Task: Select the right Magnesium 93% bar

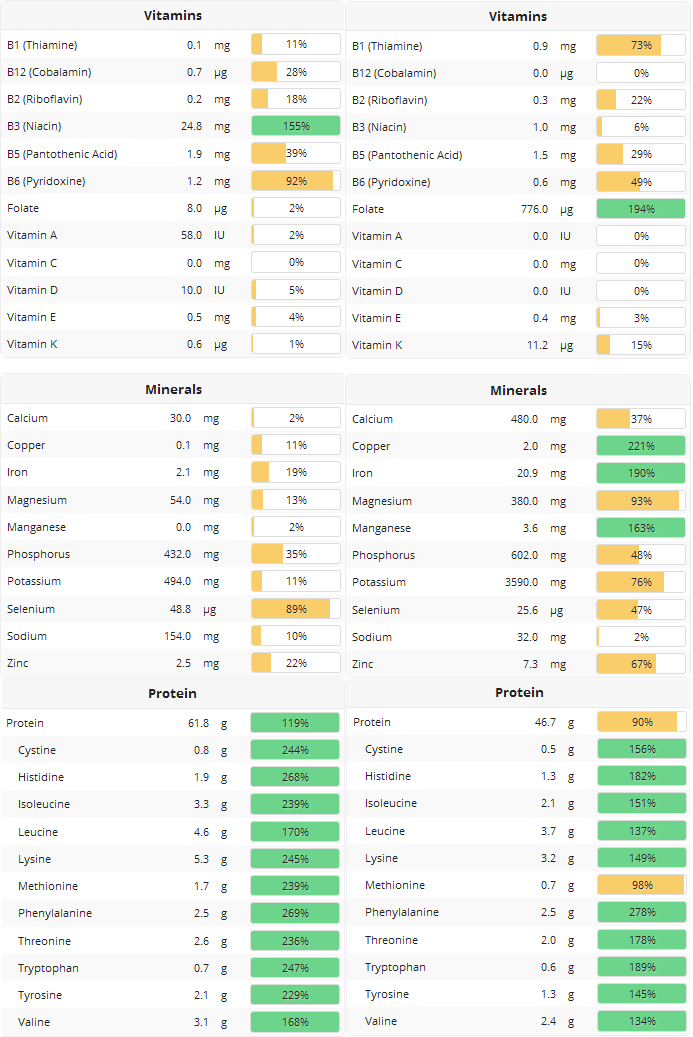Action: click(641, 501)
